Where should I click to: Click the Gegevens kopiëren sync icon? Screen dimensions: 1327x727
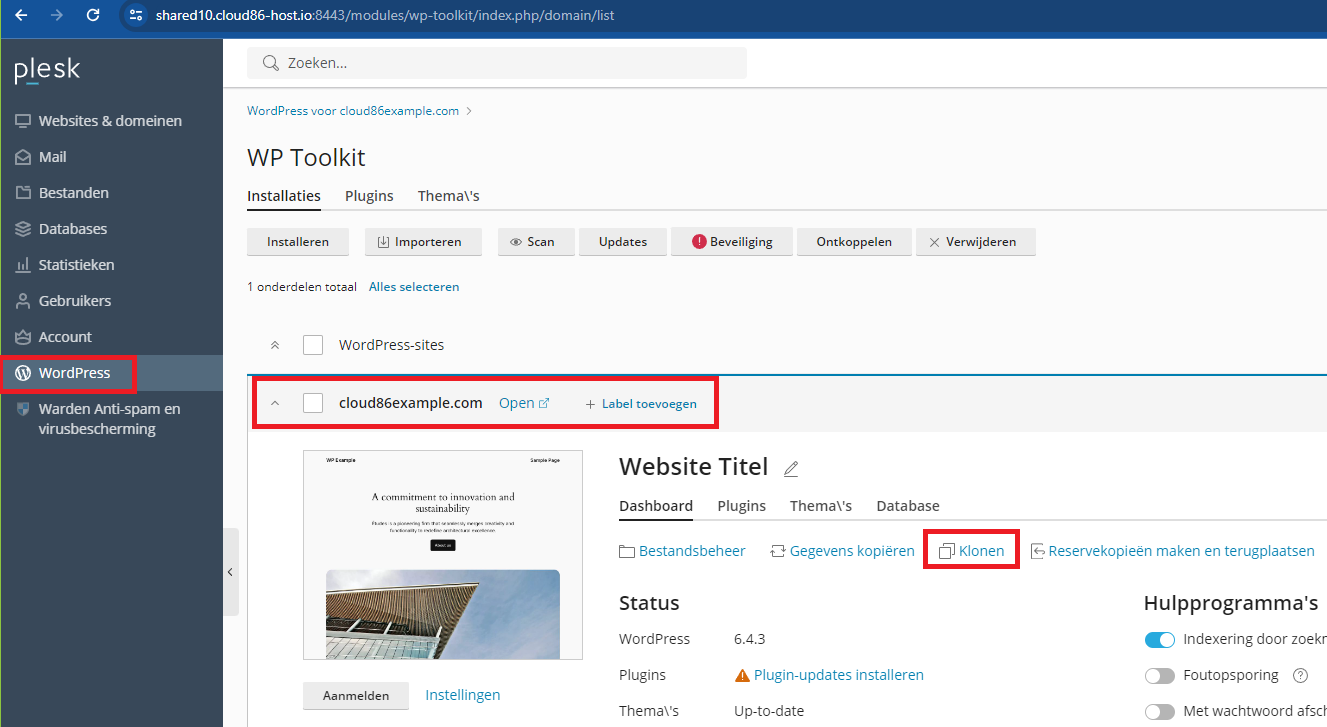[x=778, y=551]
